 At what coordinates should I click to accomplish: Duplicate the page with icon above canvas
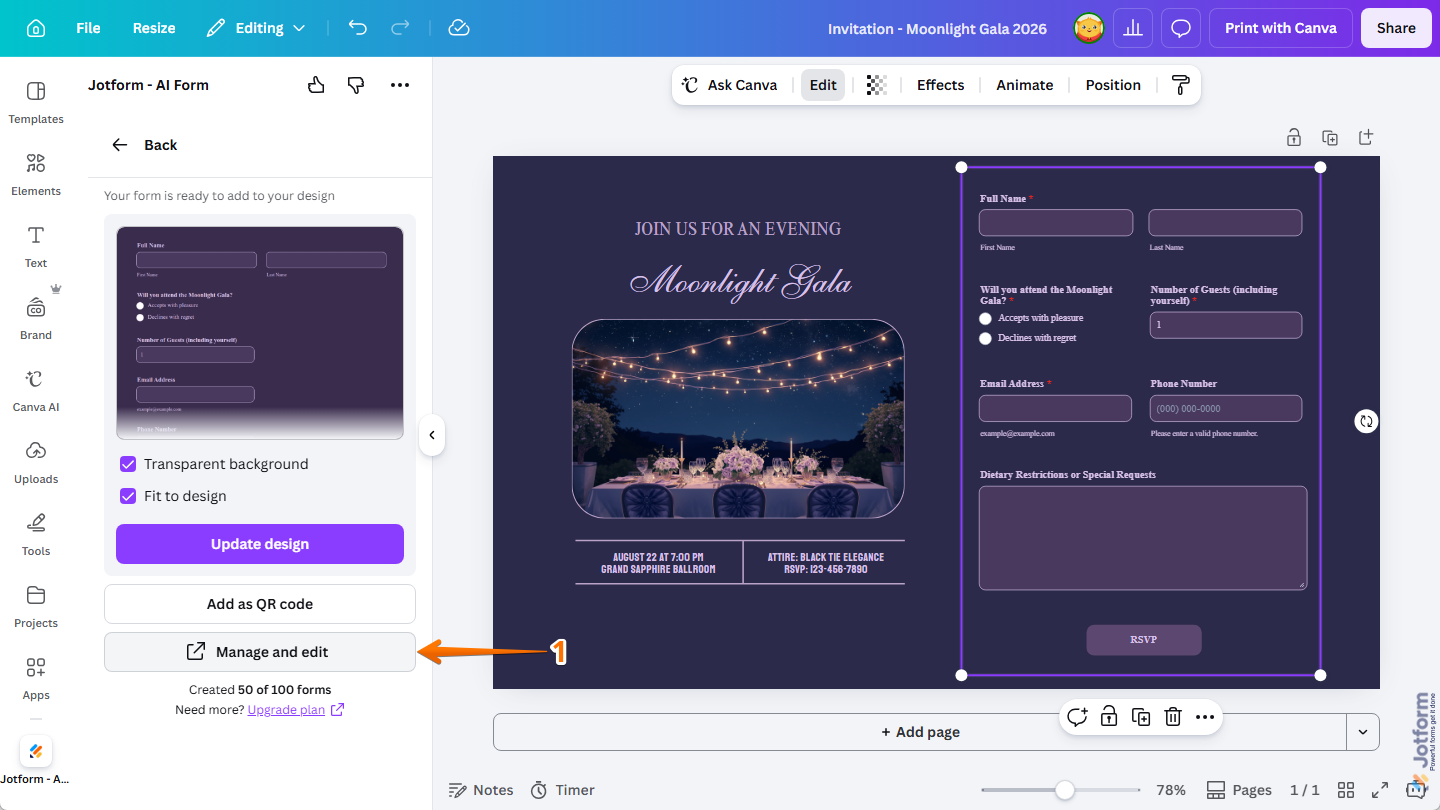[1330, 137]
